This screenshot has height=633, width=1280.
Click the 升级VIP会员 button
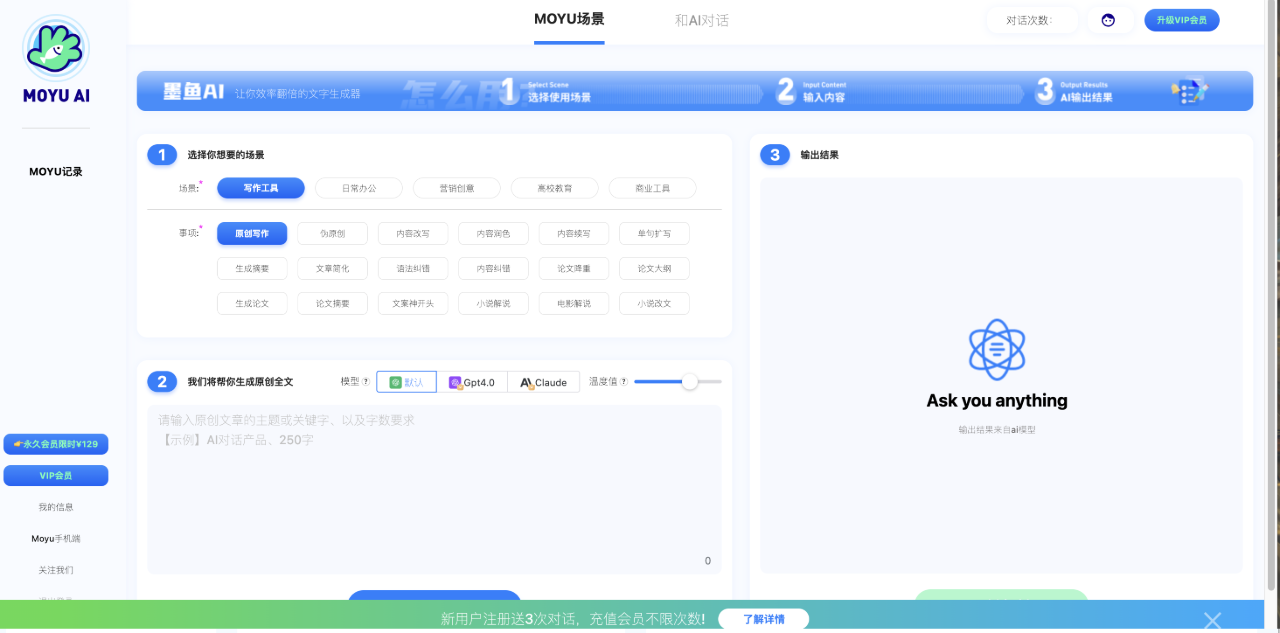point(1181,19)
